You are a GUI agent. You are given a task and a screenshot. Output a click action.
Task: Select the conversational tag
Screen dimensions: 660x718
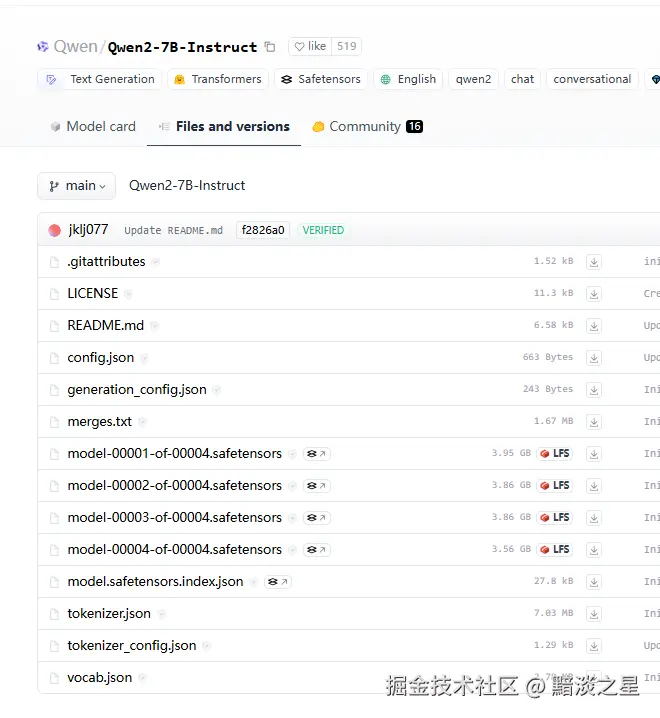click(592, 79)
